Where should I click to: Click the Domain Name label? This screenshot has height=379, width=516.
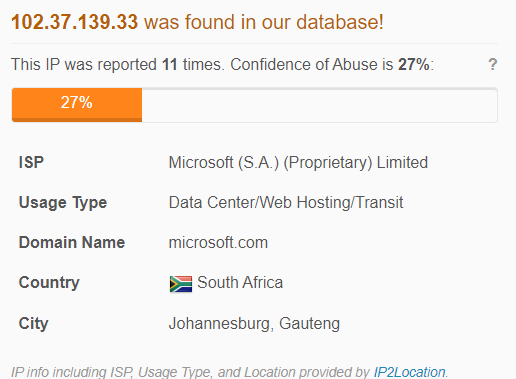[x=72, y=242]
